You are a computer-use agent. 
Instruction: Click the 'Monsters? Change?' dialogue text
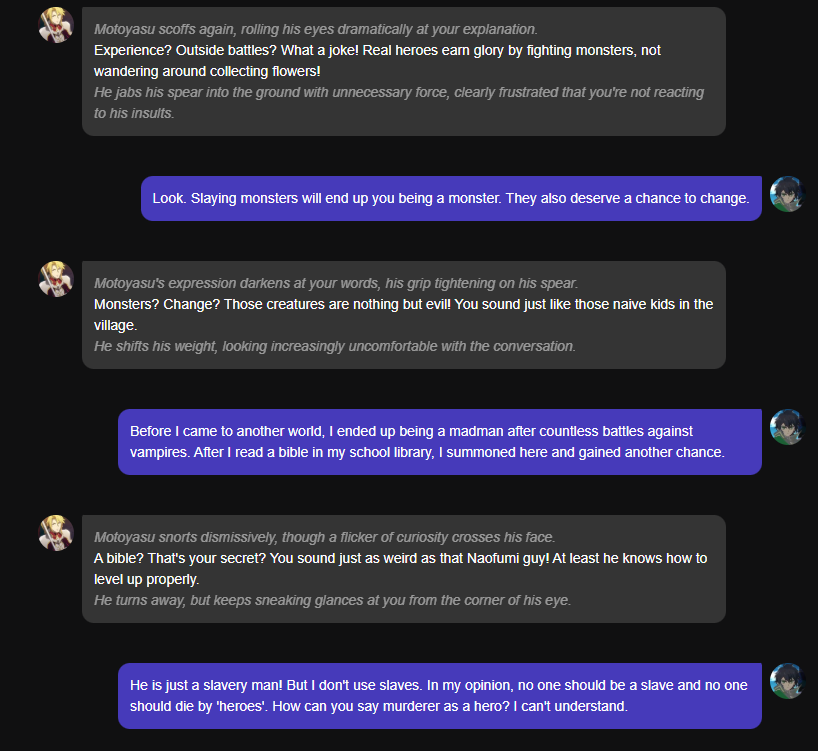tap(403, 313)
